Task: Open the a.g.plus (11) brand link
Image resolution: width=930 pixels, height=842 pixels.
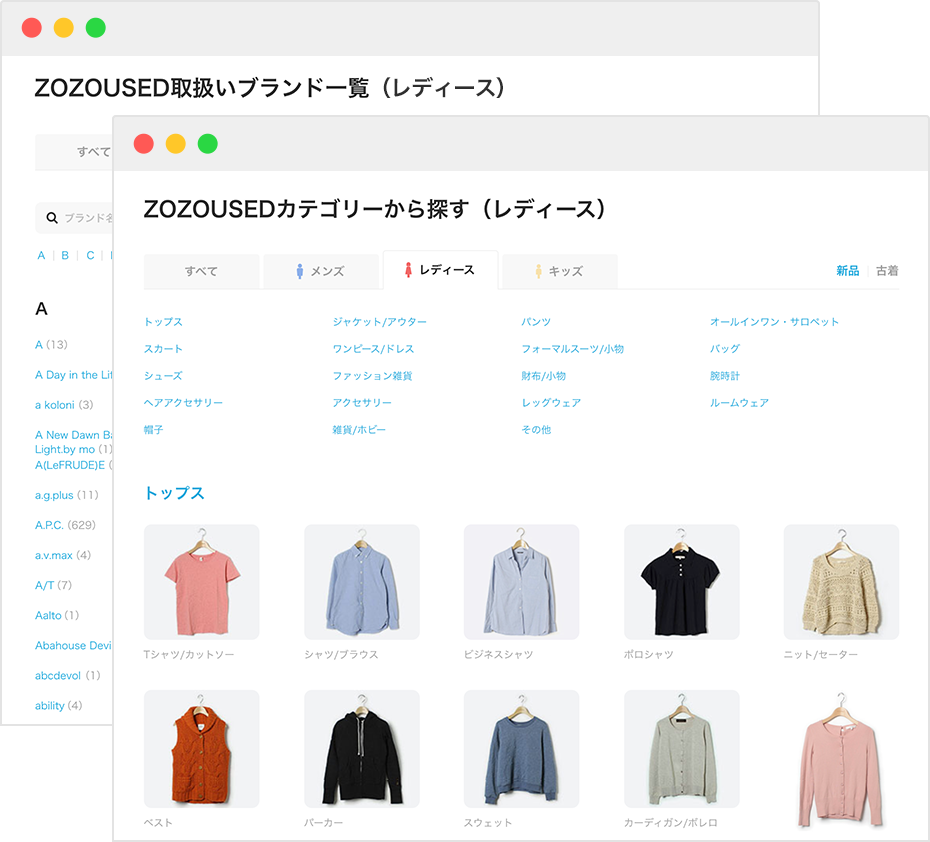Action: click(x=66, y=495)
